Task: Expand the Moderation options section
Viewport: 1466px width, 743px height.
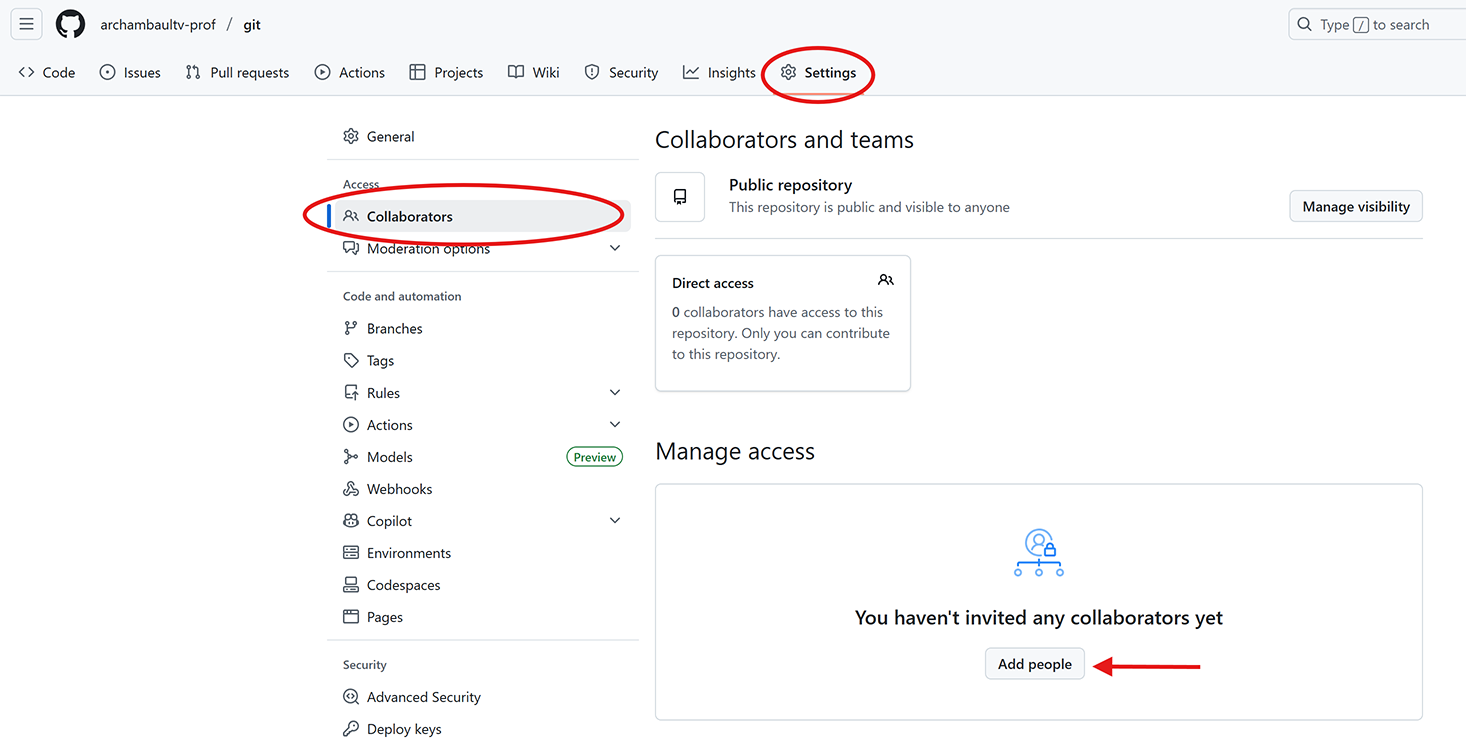Action: 615,248
